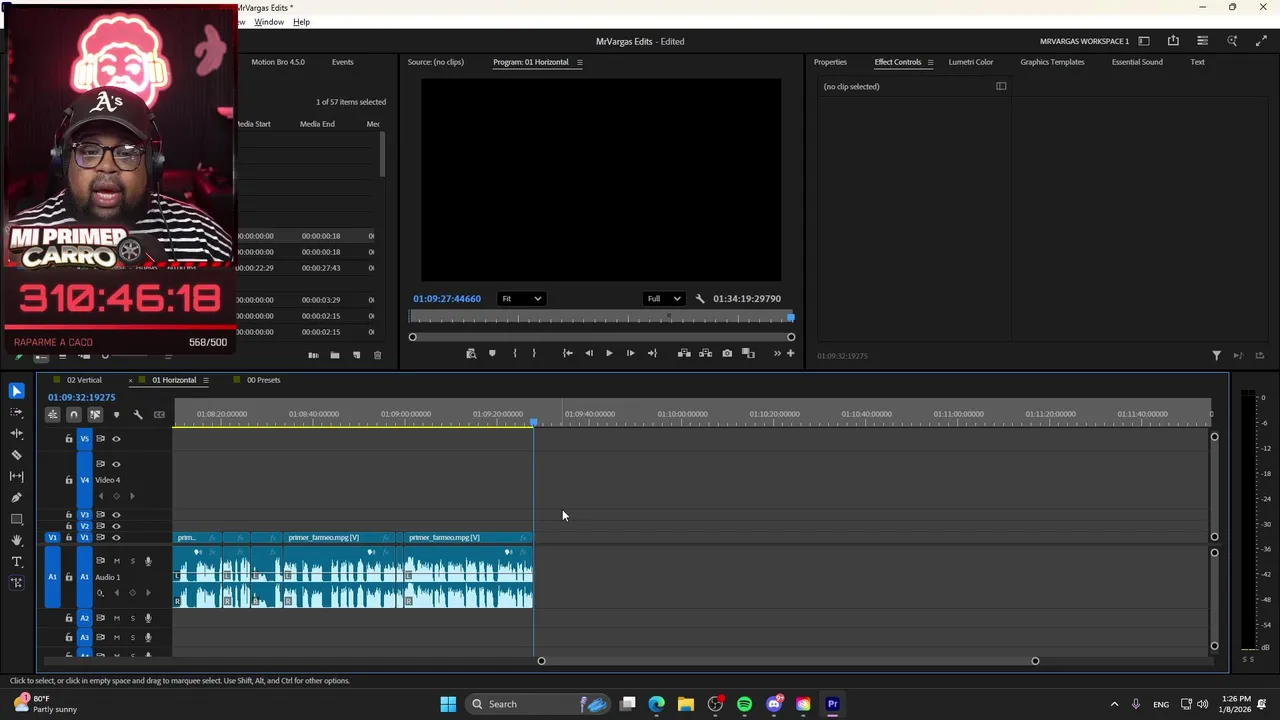Viewport: 1280px width, 720px height.
Task: Select the Rectangle tool
Action: tap(16, 519)
